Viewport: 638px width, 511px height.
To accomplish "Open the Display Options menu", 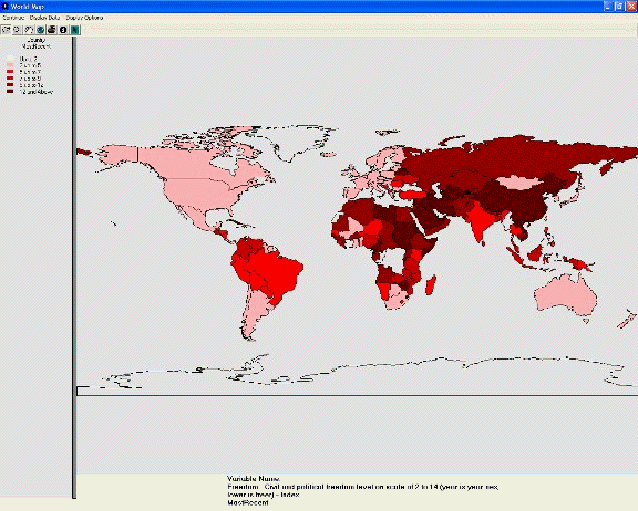I will 84,18.
